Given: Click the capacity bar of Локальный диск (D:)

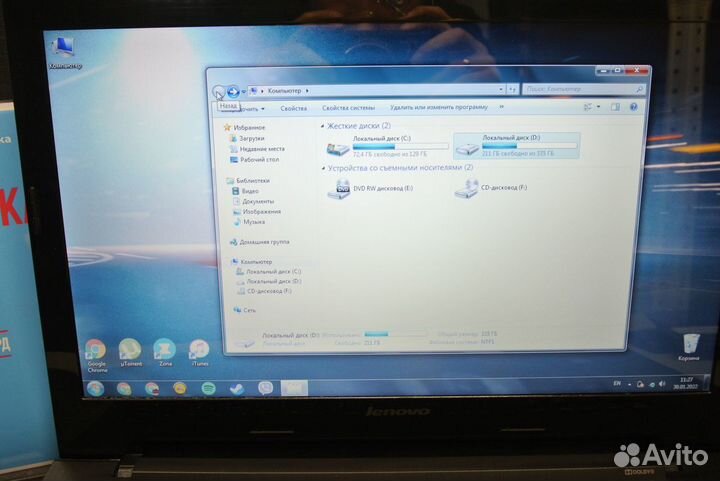Looking at the screenshot, I should tap(529, 145).
